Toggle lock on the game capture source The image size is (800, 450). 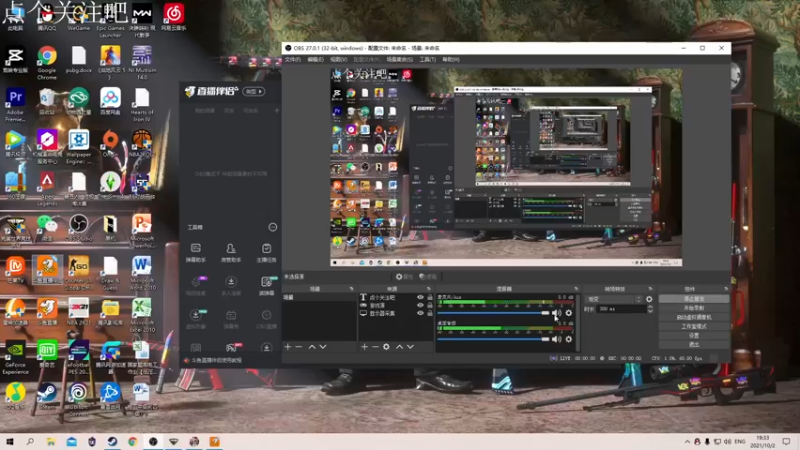[430, 305]
